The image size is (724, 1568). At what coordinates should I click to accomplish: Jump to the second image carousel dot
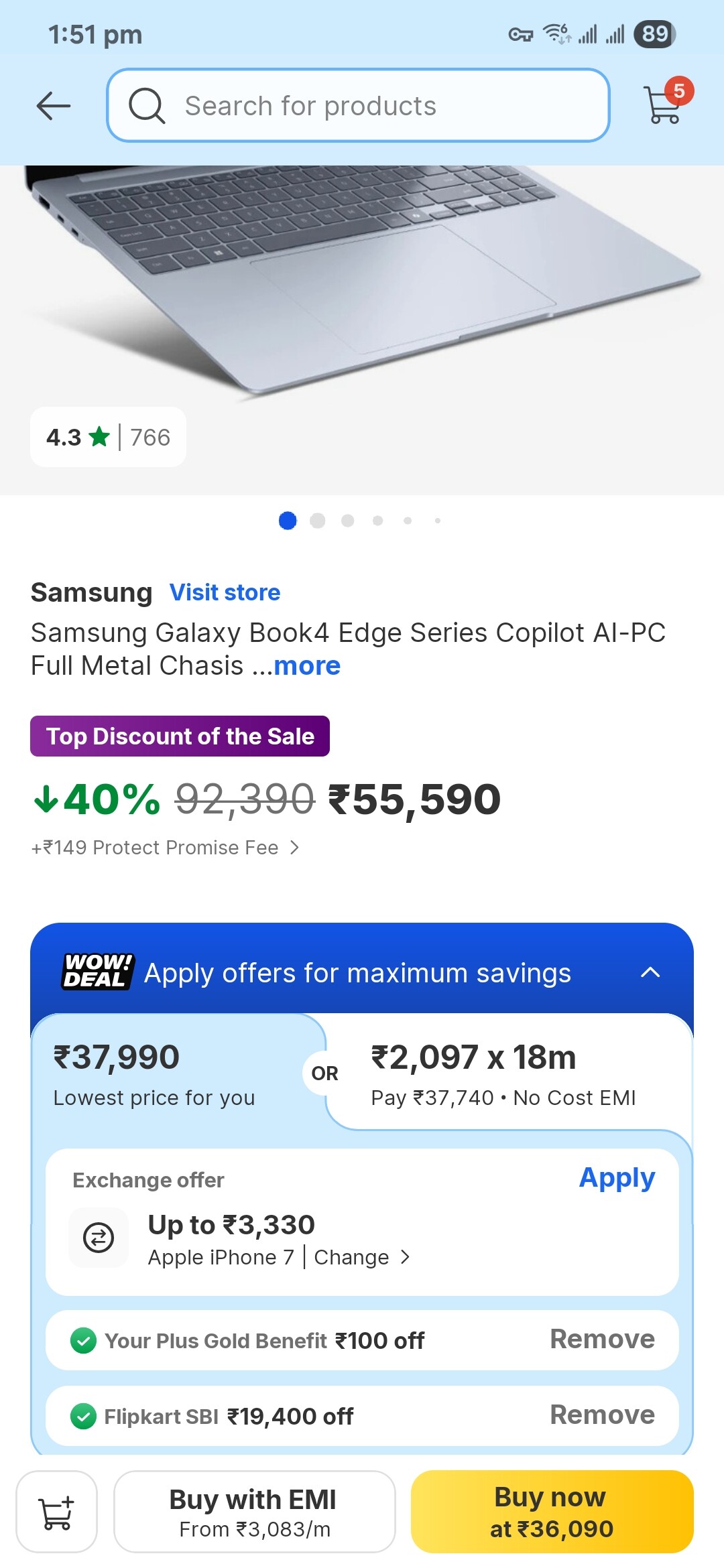coord(318,521)
